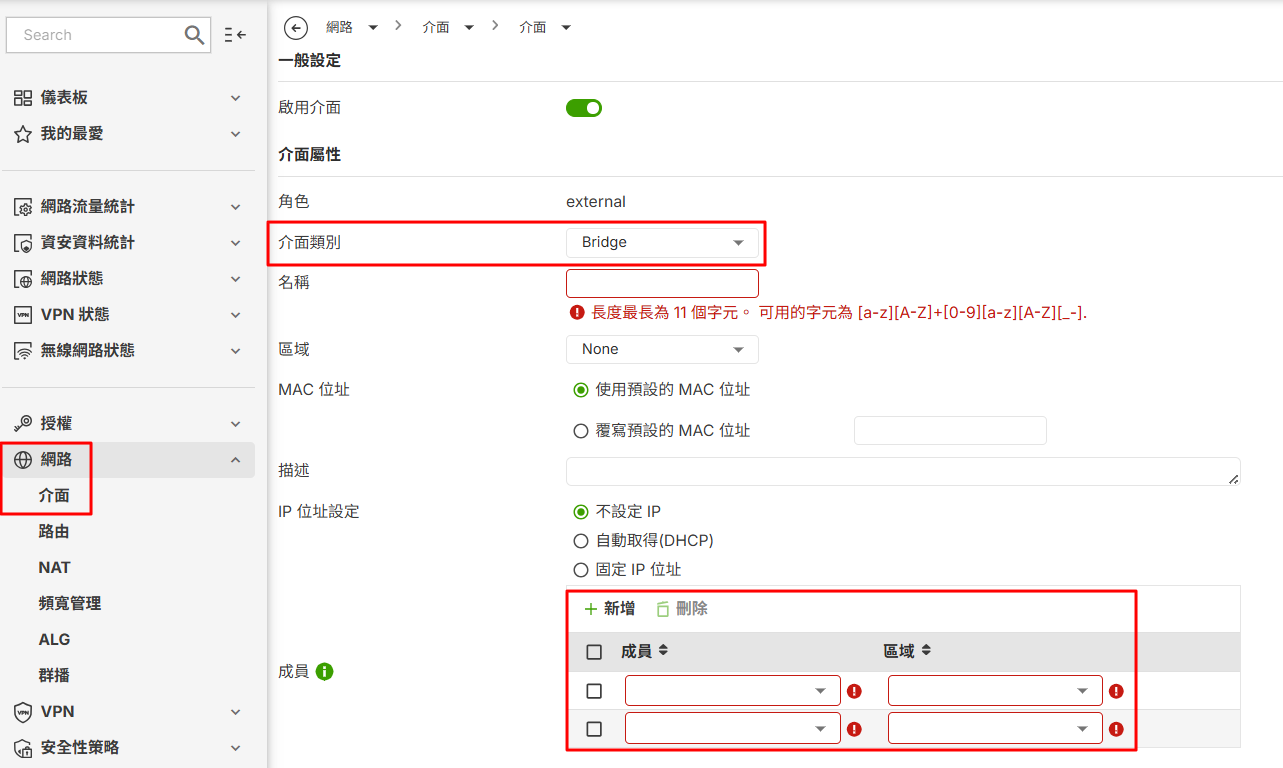The height and width of the screenshot is (768, 1283).
Task: Select the 自動取得(DHCP) radio button
Action: [x=581, y=541]
